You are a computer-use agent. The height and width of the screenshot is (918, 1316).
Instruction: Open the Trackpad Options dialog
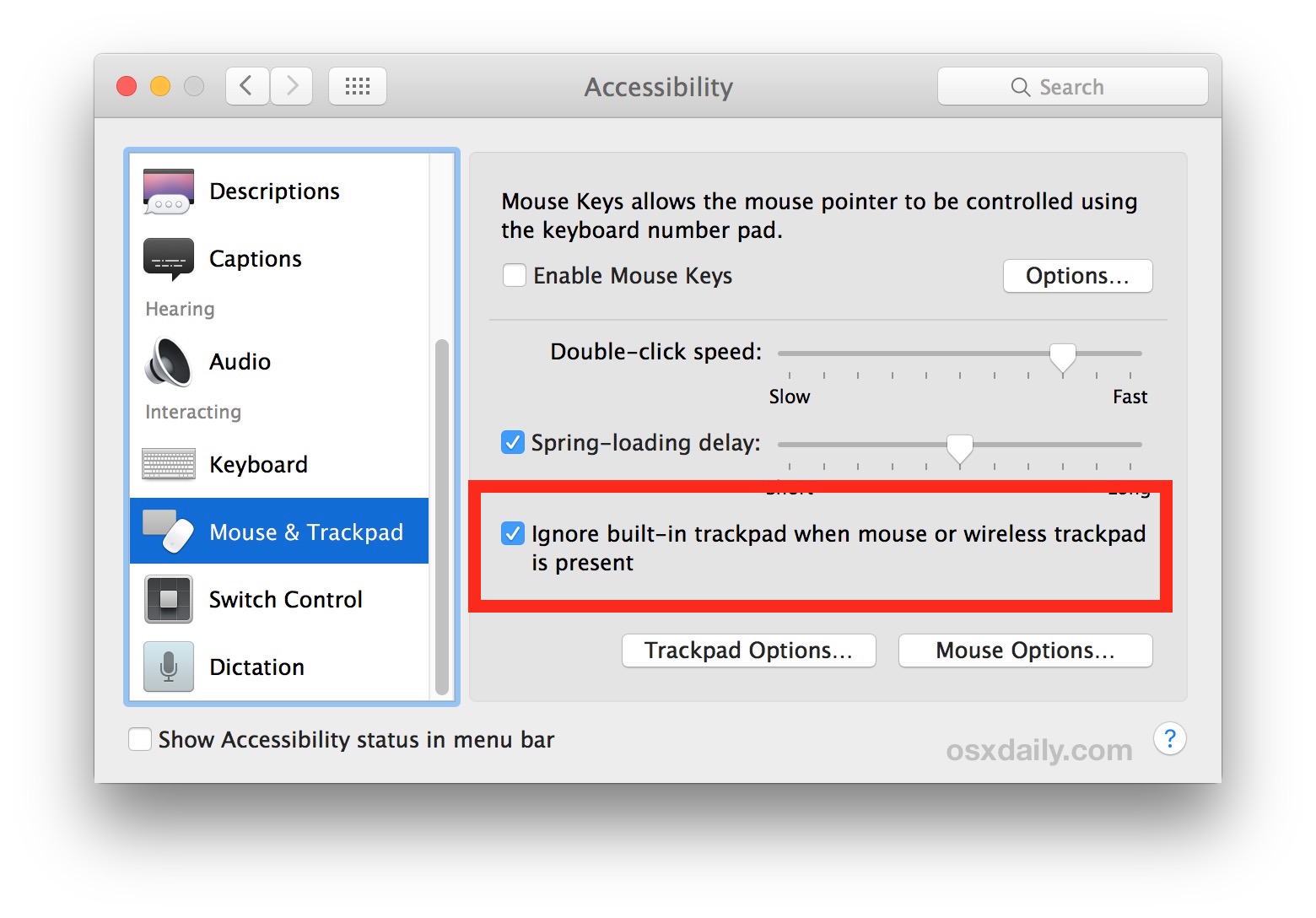click(748, 650)
